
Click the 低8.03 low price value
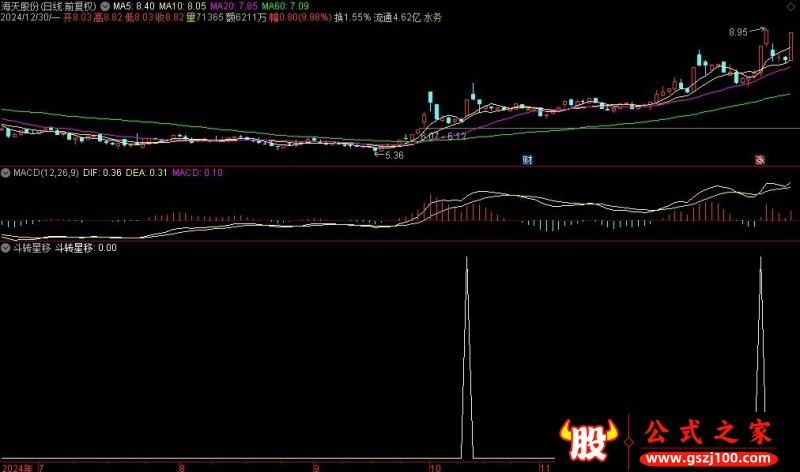(x=139, y=18)
